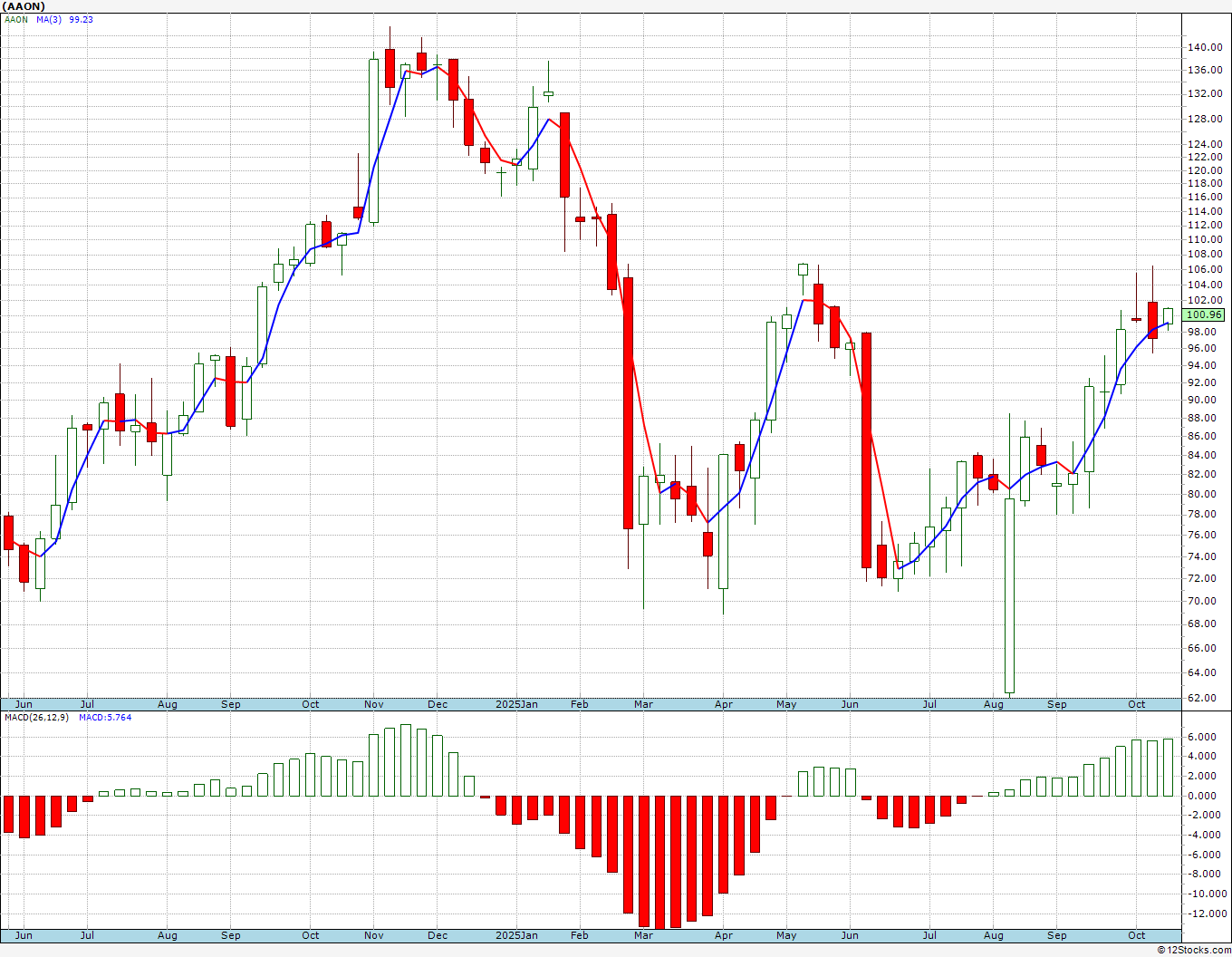
Task: Click the 0.000 MACD axis label
Action: pyautogui.click(x=1204, y=796)
